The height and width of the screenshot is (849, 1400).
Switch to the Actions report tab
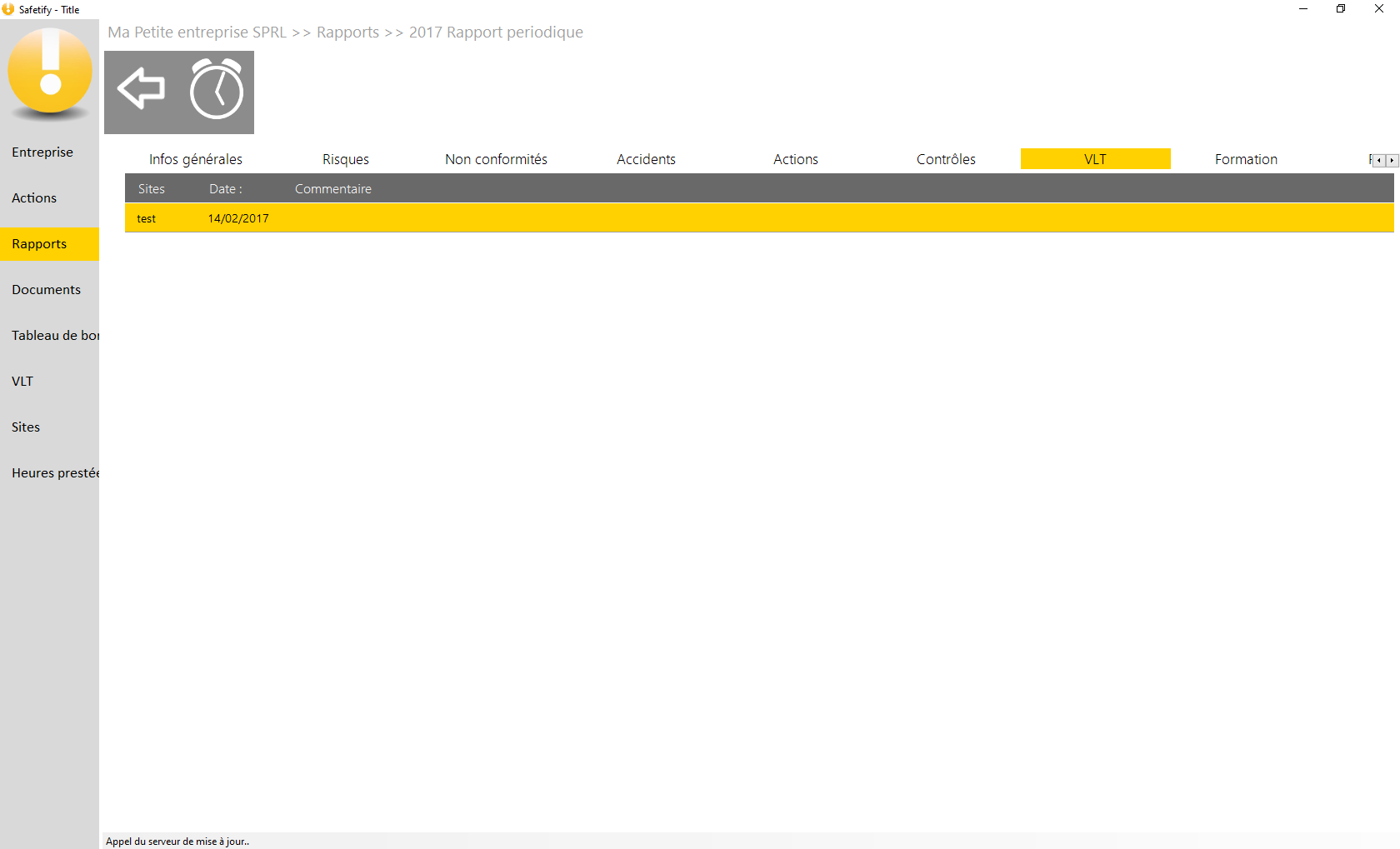point(796,159)
